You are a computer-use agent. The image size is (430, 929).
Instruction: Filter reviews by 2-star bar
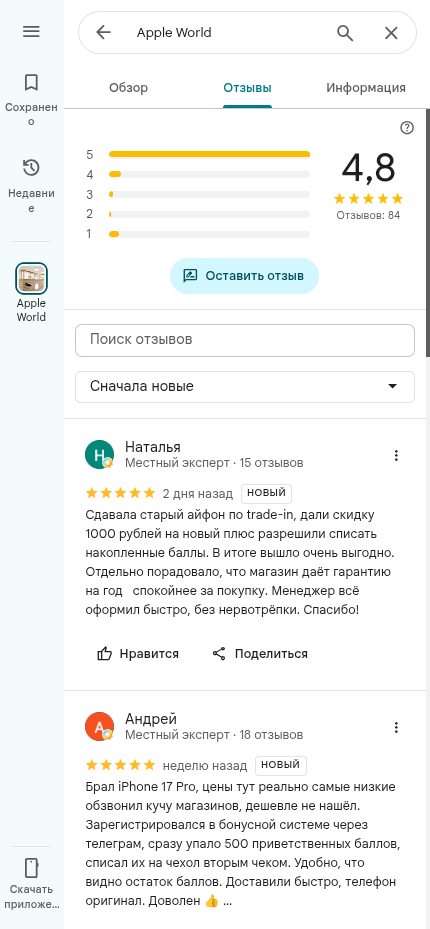pos(198,214)
